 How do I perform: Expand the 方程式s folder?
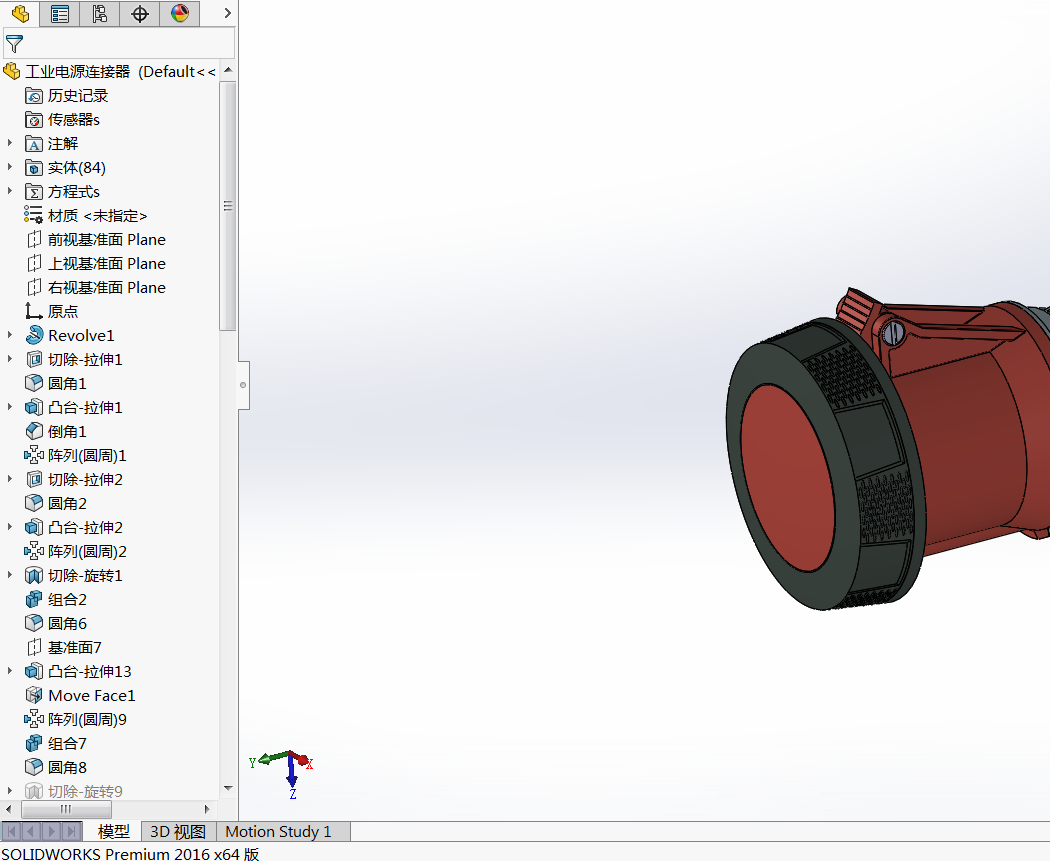point(9,191)
